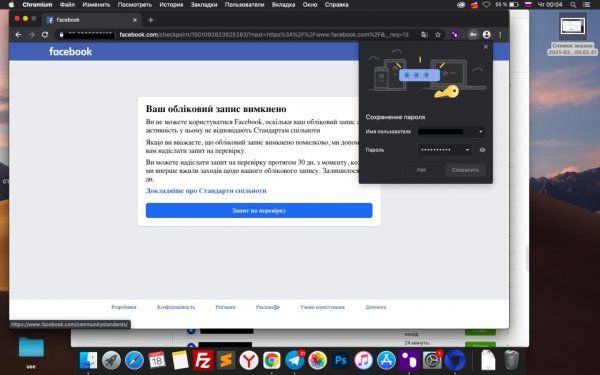The image size is (600, 375).
Task: Open Telegram from the dock
Action: pos(295,360)
